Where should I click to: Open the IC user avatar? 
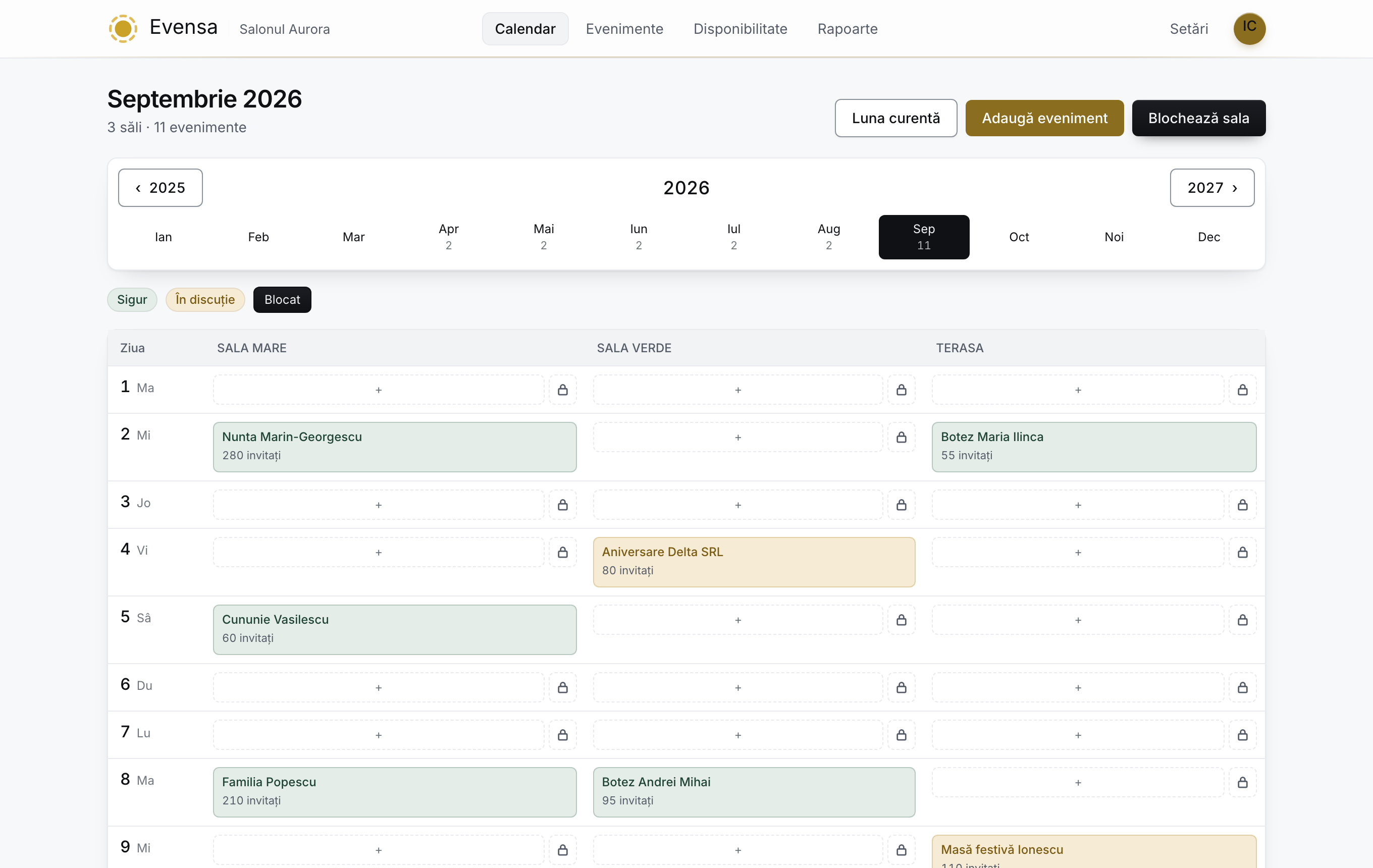pos(1249,28)
